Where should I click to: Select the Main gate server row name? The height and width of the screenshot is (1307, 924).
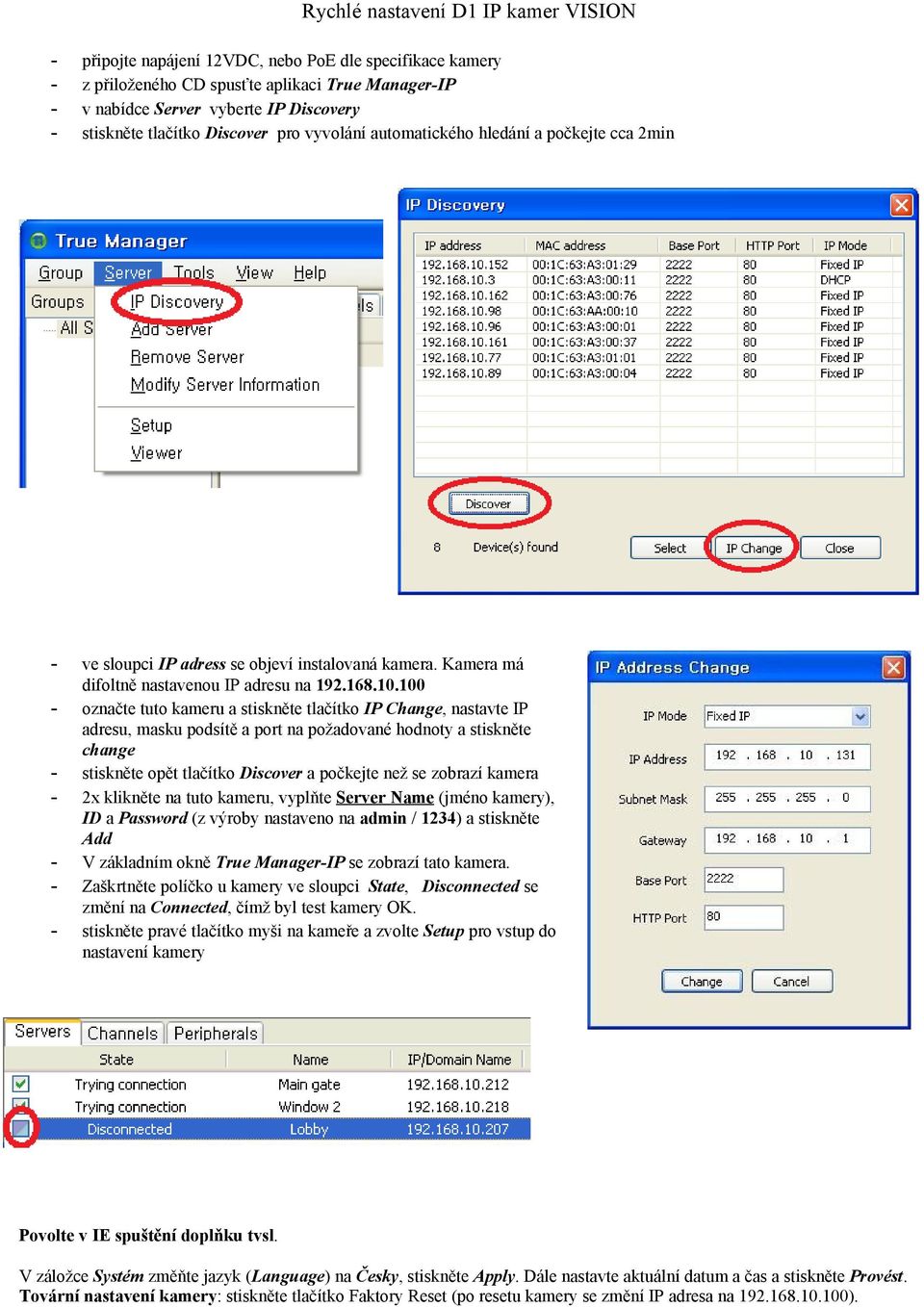click(309, 1085)
